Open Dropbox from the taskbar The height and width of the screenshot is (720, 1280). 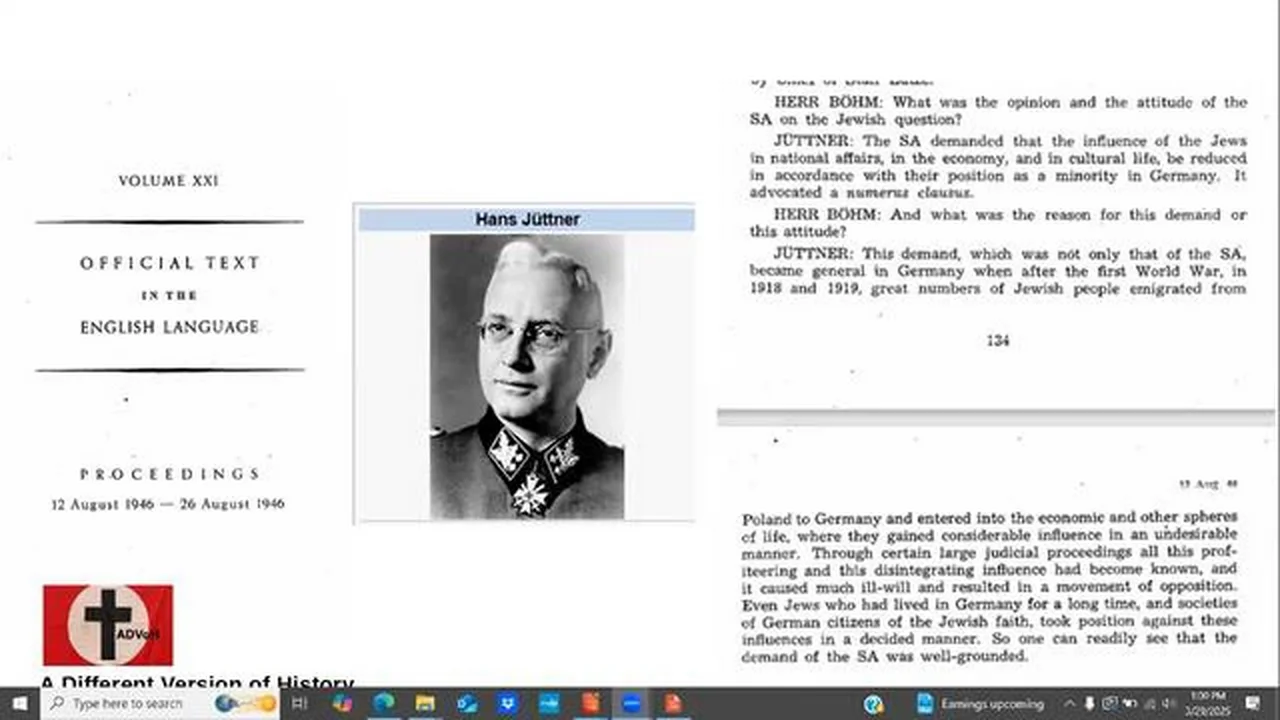coord(508,704)
